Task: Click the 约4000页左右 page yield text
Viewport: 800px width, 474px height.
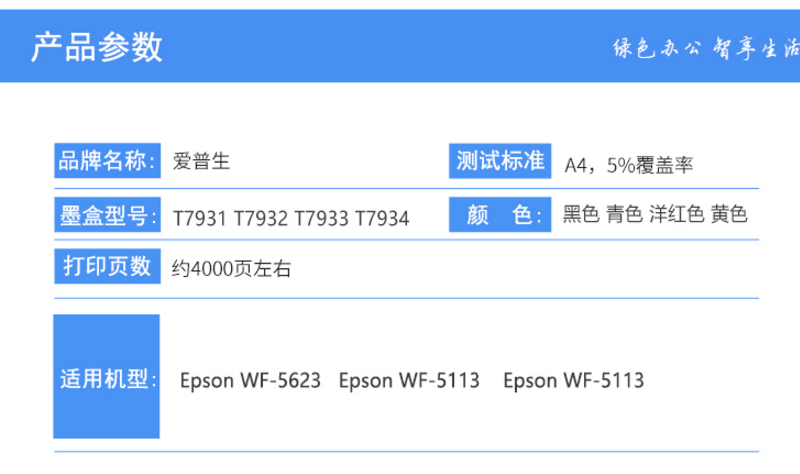Action: click(x=231, y=269)
